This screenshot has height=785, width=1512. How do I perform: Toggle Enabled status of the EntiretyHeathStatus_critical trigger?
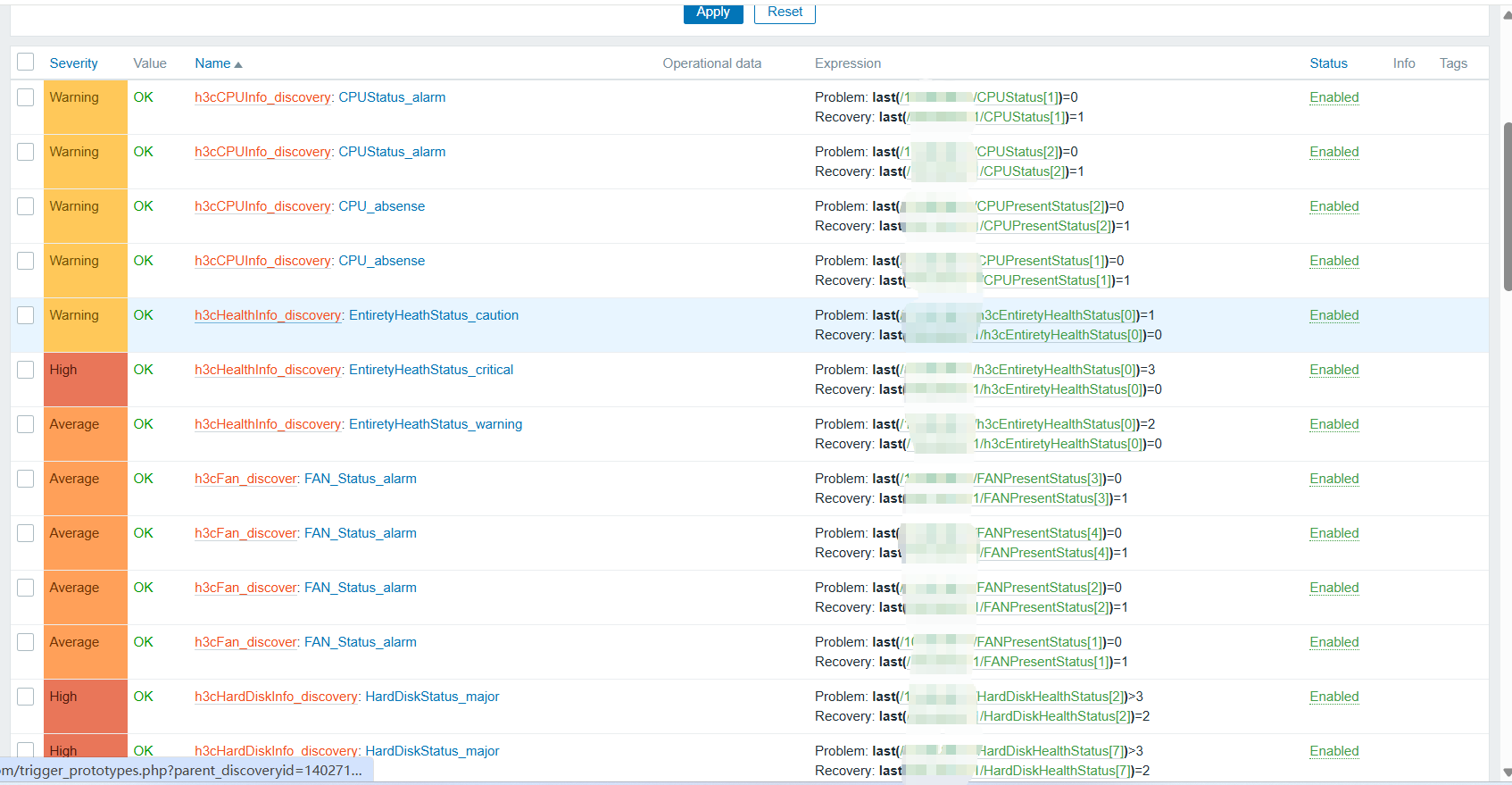click(x=1333, y=370)
